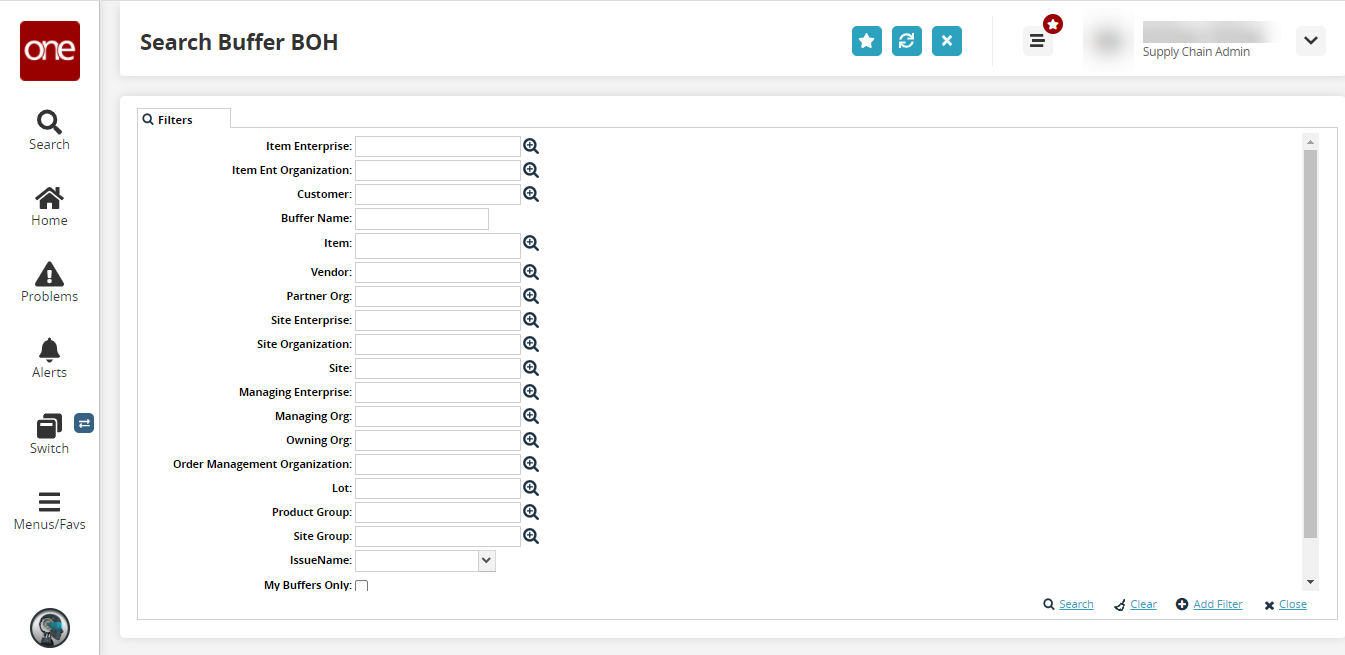This screenshot has width=1345, height=655.
Task: Open the header list menu icon
Action: (x=1037, y=41)
